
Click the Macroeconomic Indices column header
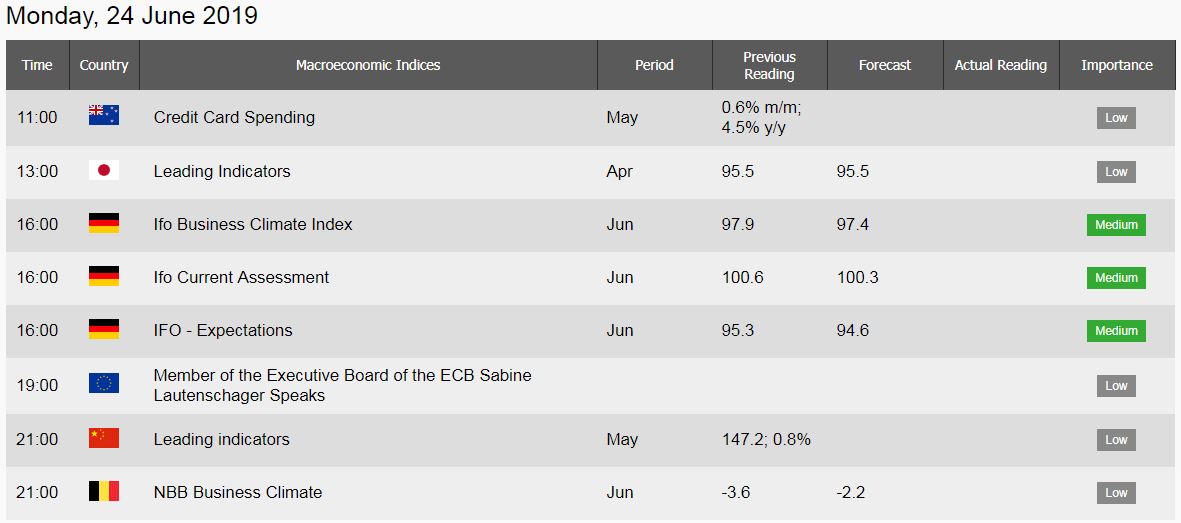coord(368,65)
